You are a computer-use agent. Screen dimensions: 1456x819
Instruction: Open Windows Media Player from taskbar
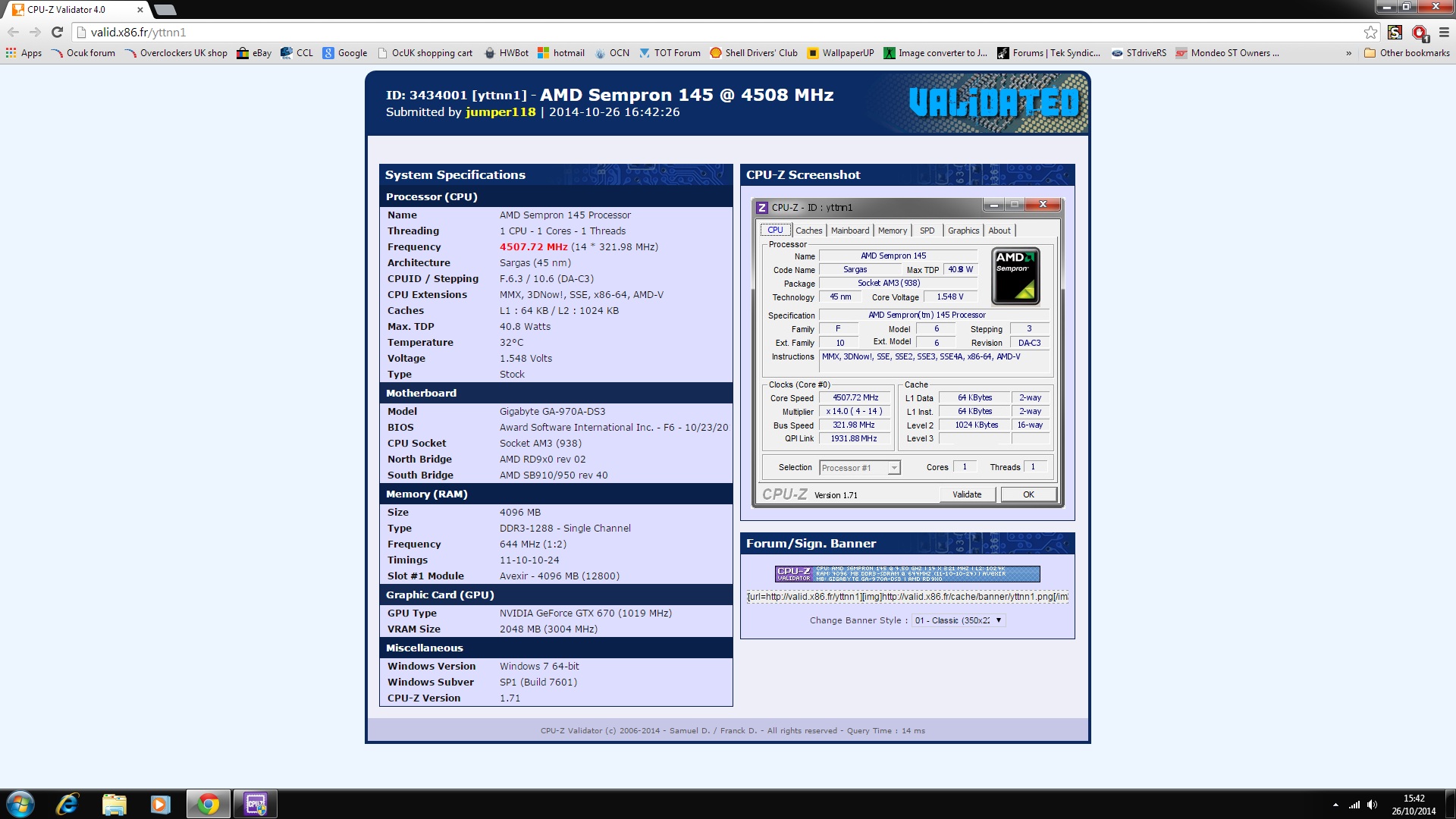[x=160, y=804]
